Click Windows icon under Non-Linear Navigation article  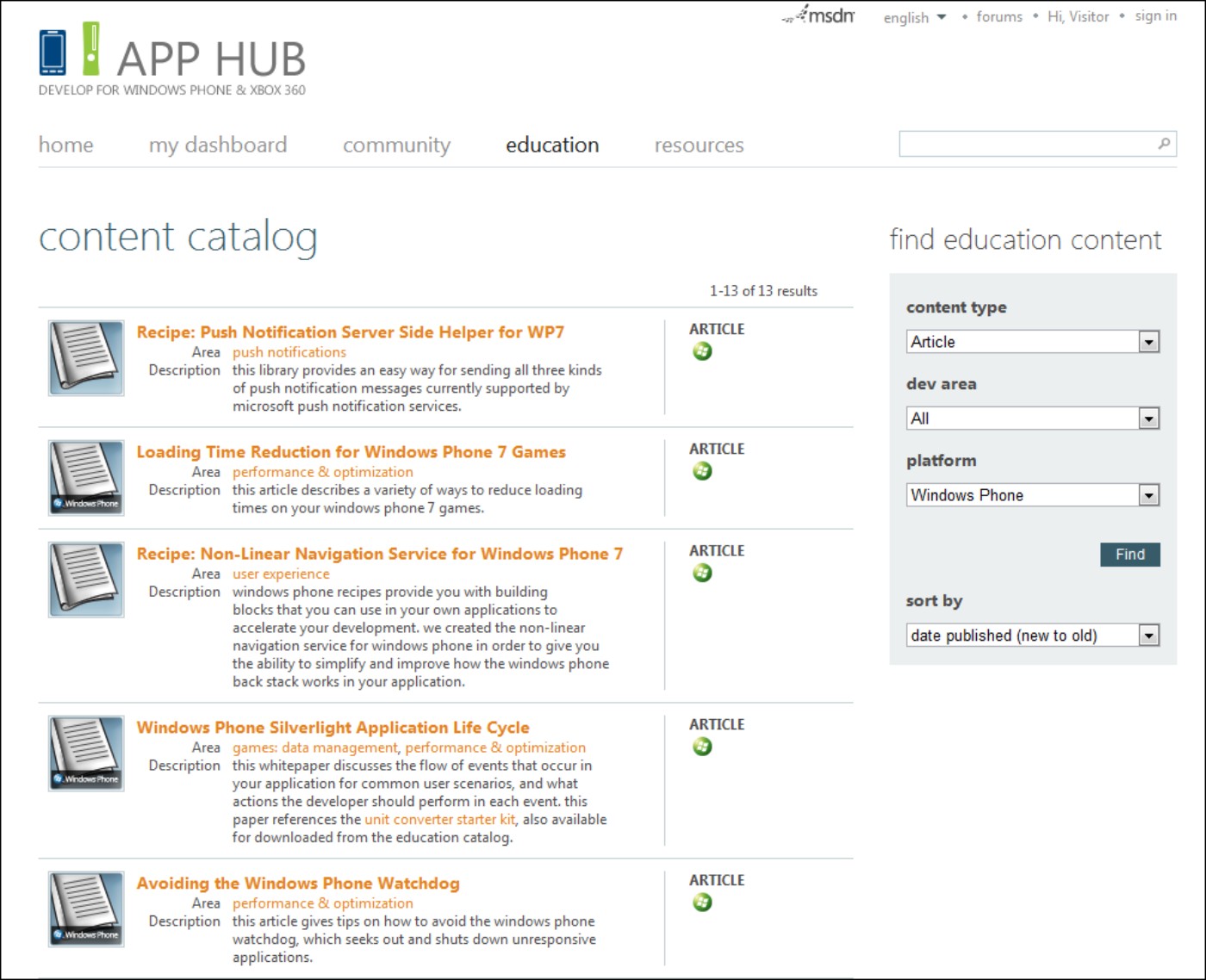tap(702, 573)
